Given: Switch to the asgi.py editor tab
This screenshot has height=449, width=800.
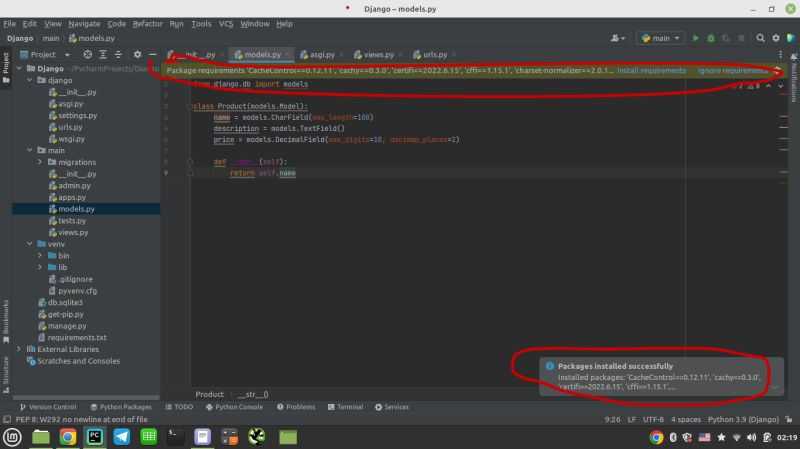Looking at the screenshot, I should click(321, 55).
